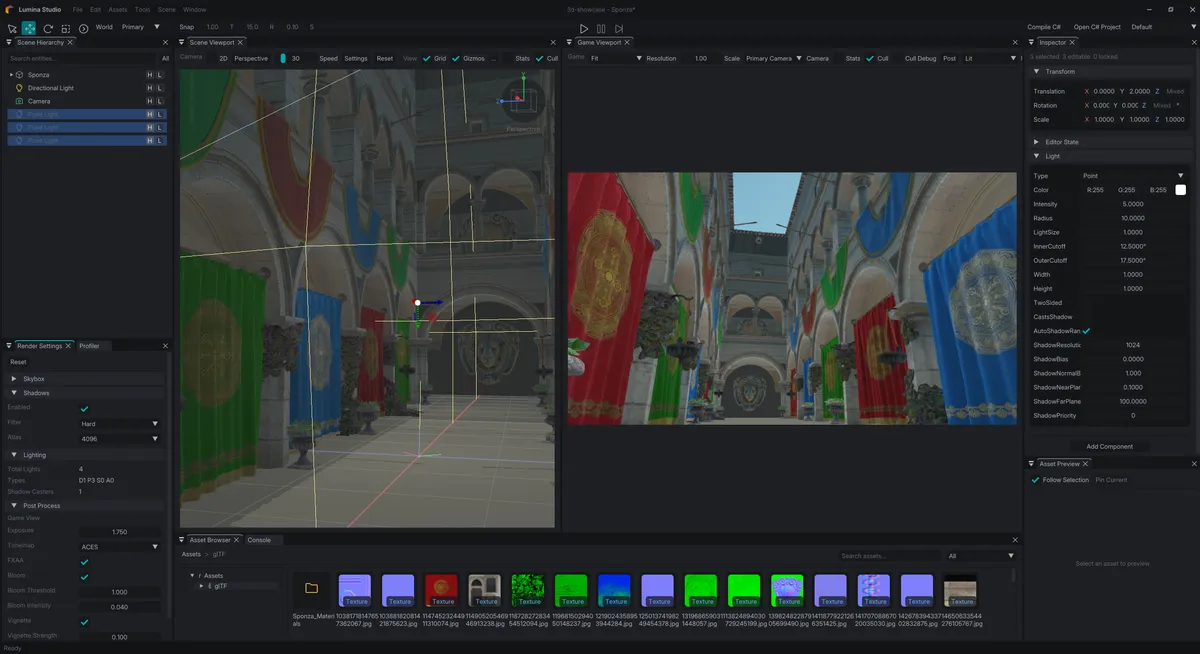The height and width of the screenshot is (654, 1200).
Task: Click the Add Component button
Action: (1110, 446)
